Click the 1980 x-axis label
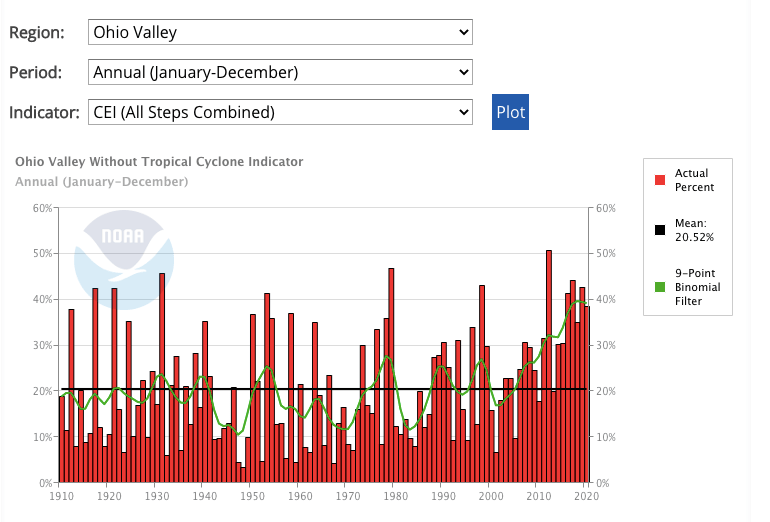 394,494
